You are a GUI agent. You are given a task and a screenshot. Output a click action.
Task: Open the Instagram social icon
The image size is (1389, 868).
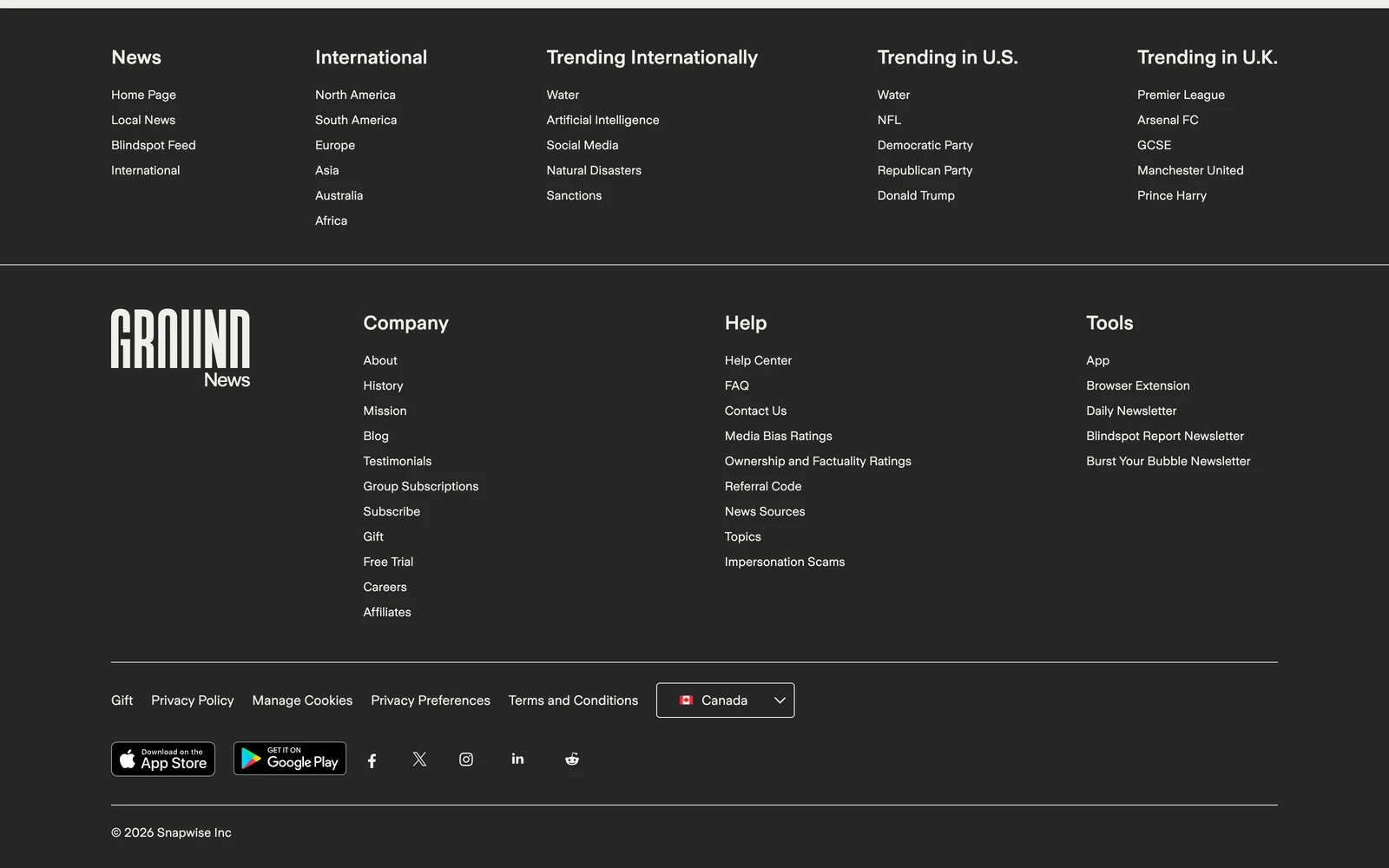(466, 759)
